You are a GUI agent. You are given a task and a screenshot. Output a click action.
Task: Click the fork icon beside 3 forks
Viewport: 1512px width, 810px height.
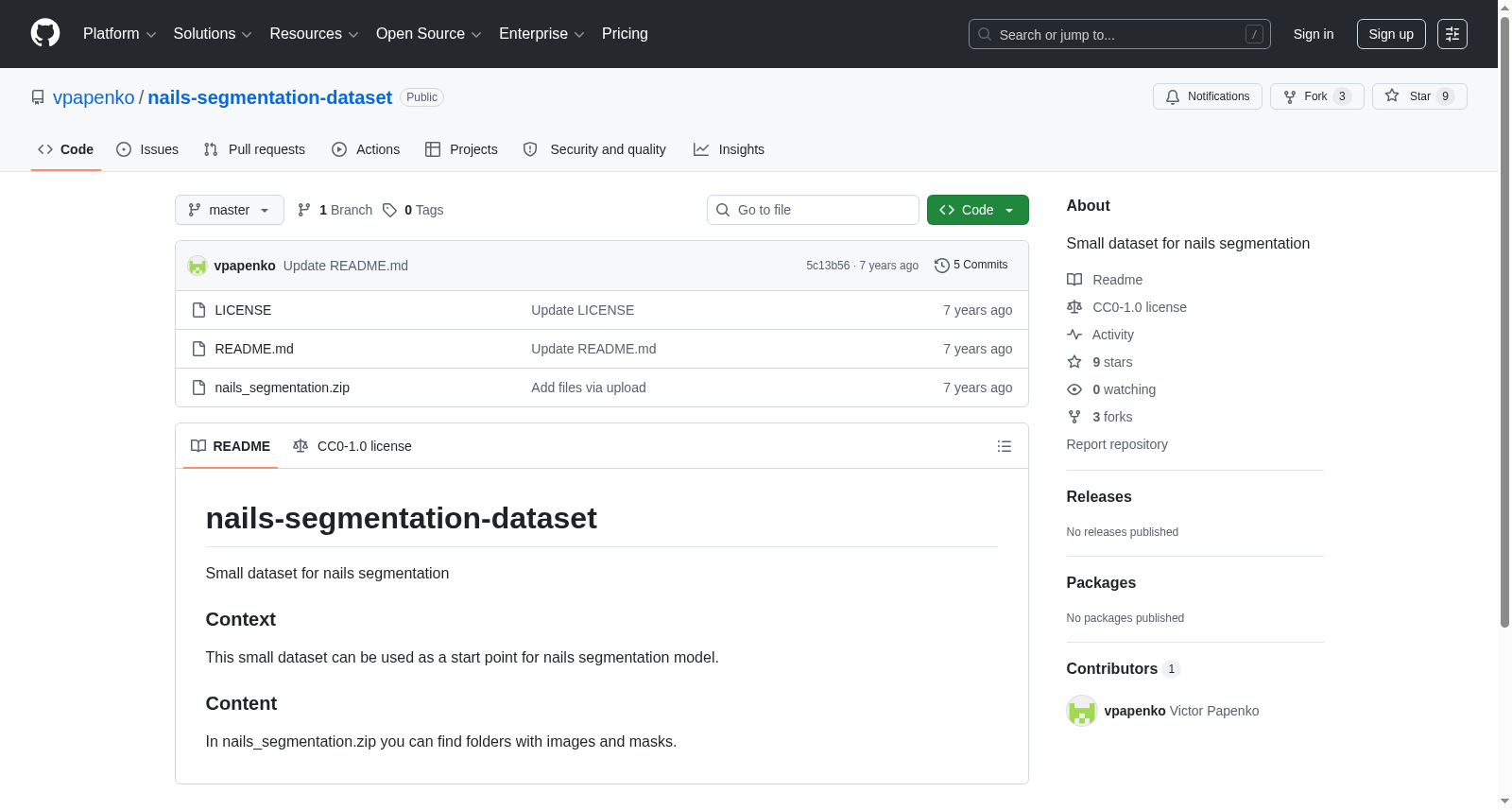pyautogui.click(x=1074, y=417)
